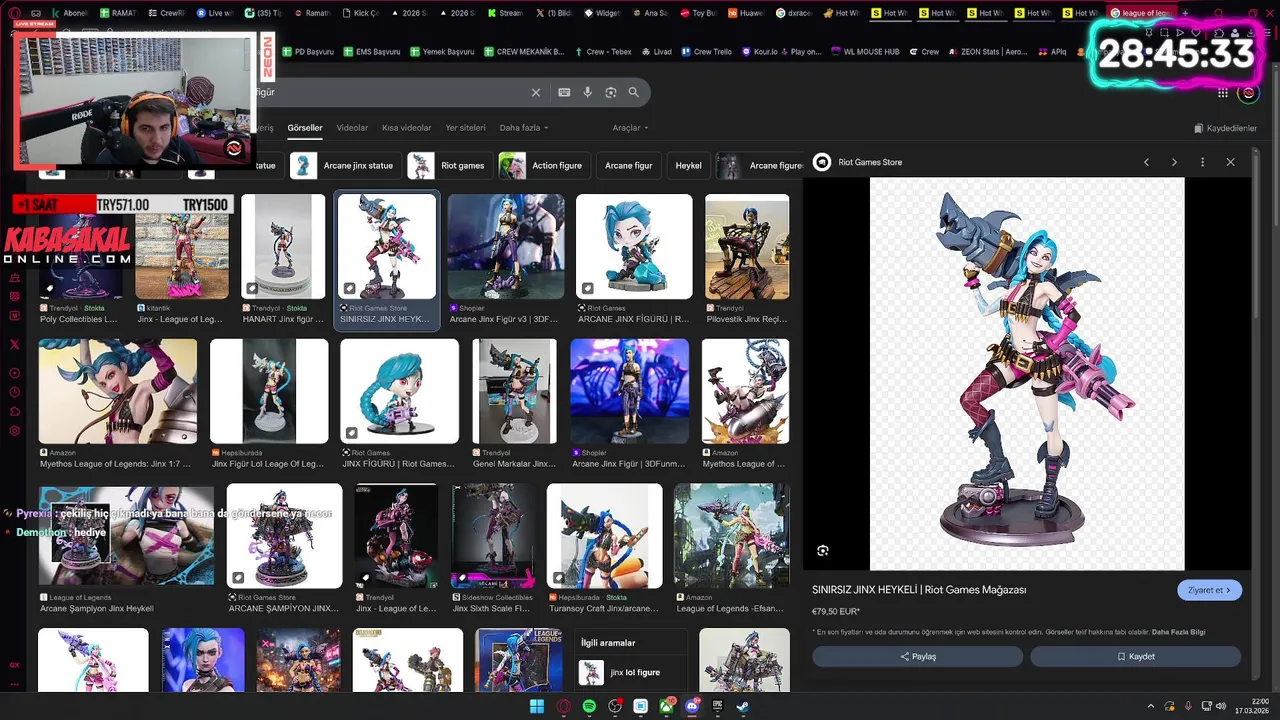Click the Kaydet save button

point(1136,657)
